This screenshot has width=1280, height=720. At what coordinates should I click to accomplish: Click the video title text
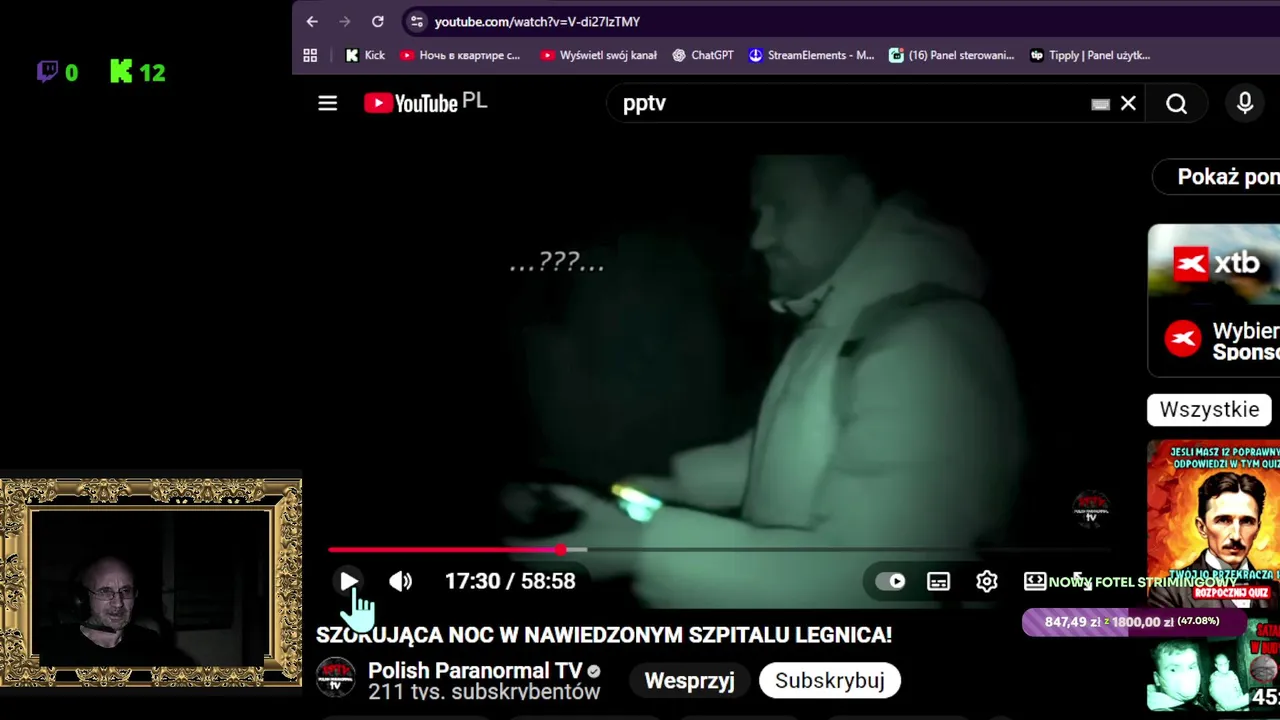[604, 635]
